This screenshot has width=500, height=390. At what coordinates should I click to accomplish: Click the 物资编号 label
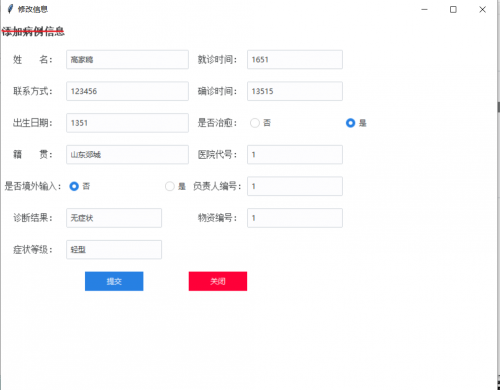tap(217, 218)
